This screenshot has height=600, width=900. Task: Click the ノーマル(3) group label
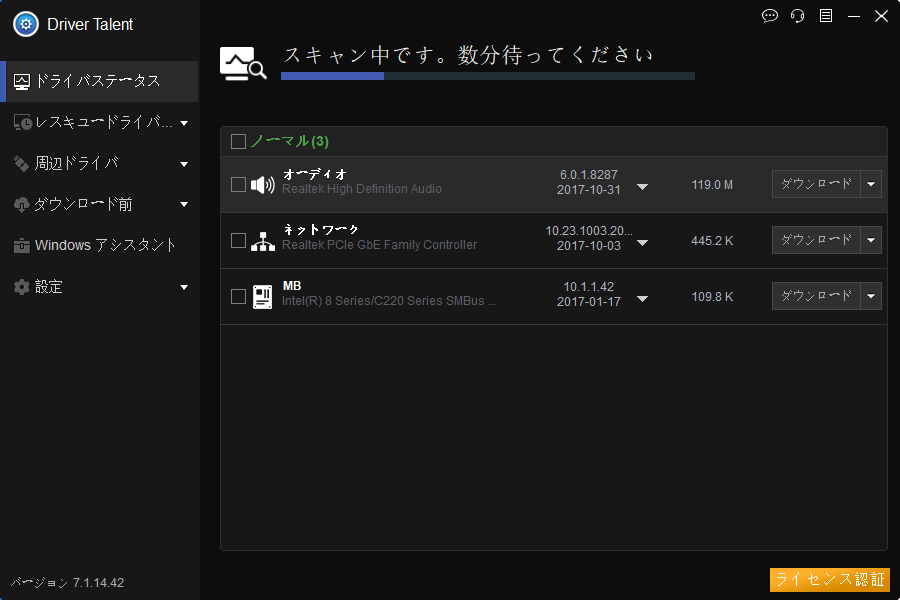pos(290,141)
